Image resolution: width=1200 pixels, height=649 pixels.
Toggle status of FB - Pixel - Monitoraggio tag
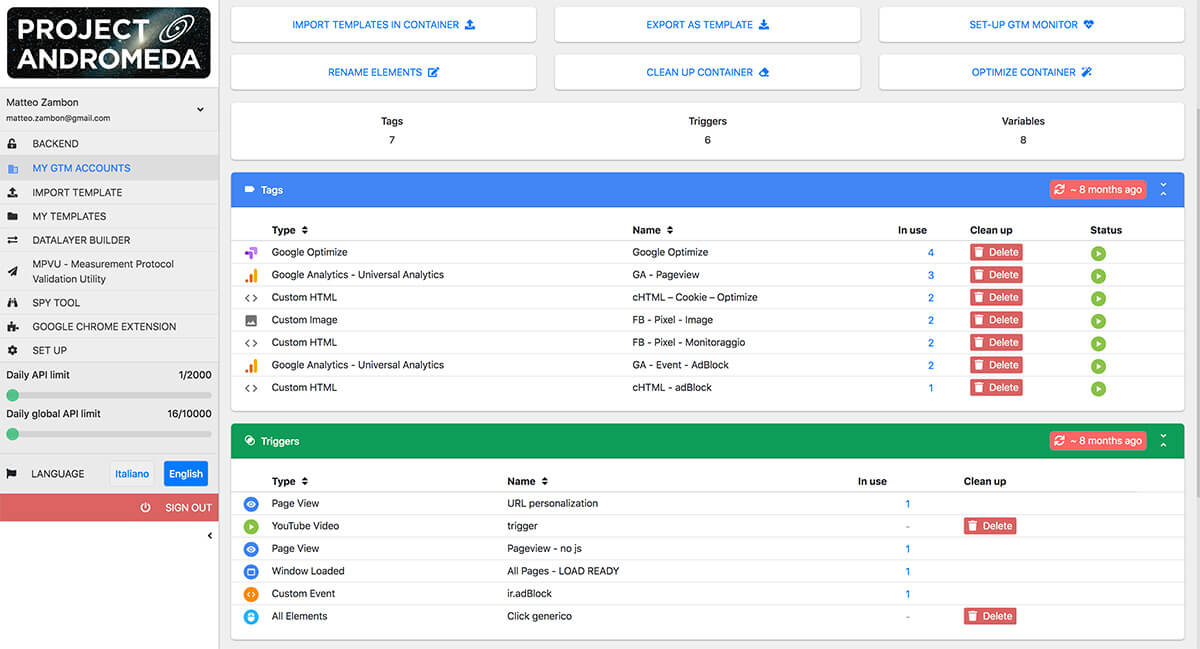pos(1098,343)
